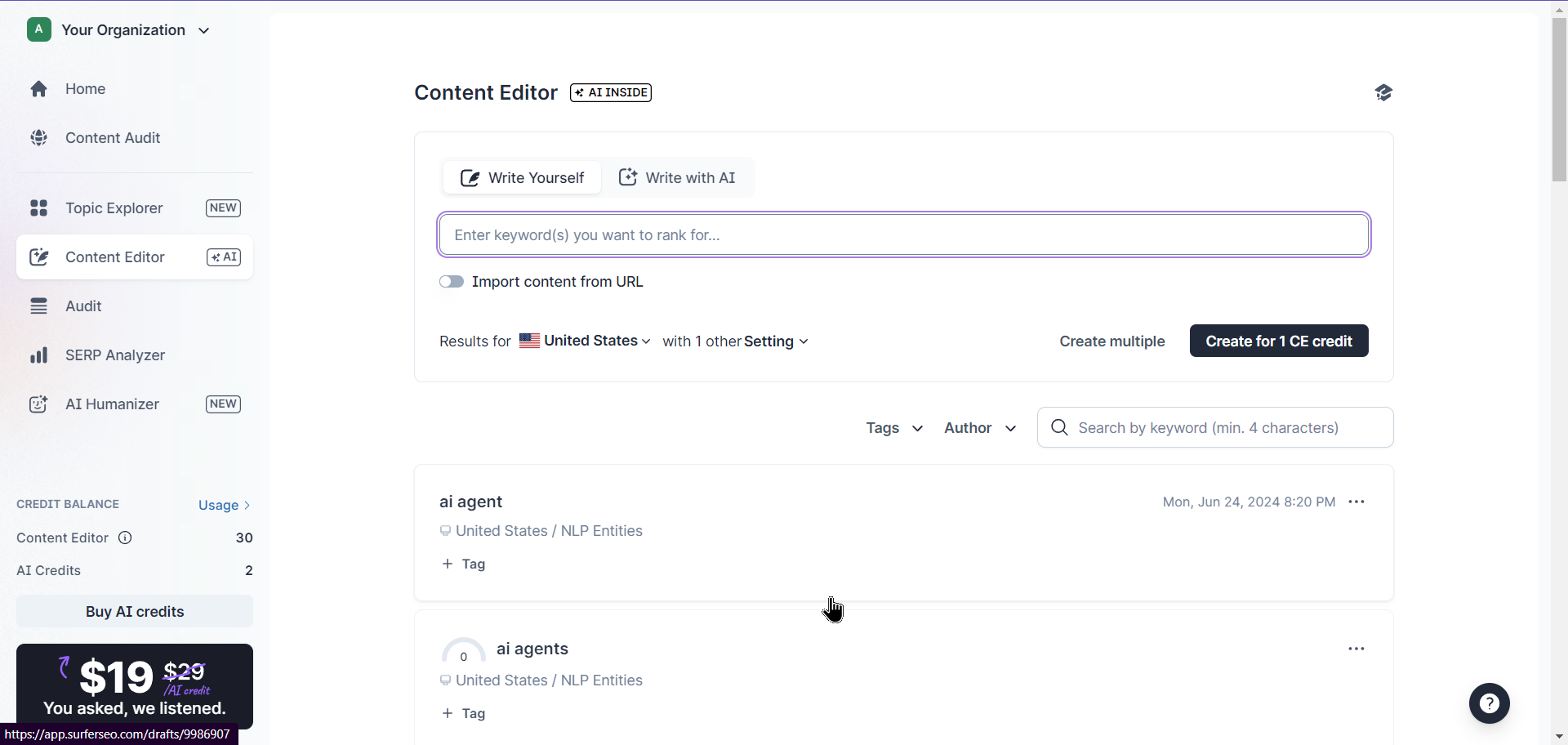
Task: Click the graduation cap academy icon
Action: point(1383,92)
